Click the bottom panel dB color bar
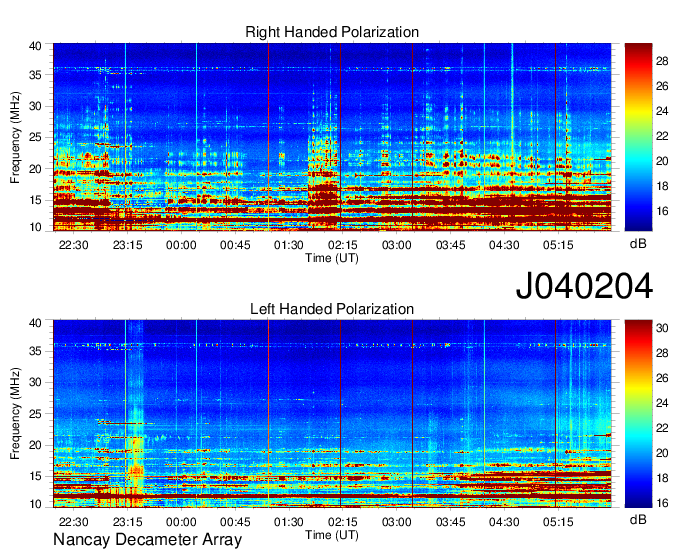The image size is (680, 552). click(638, 414)
